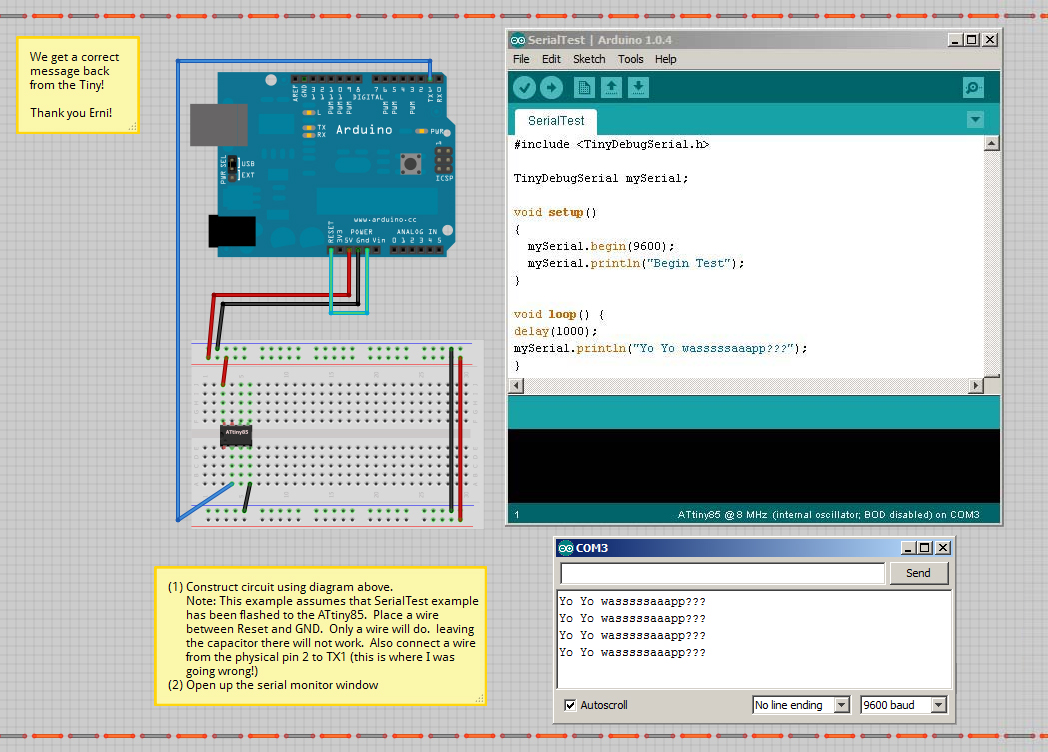Click the first 'Yo Yo wasssssaaapp???' output line

coord(632,602)
